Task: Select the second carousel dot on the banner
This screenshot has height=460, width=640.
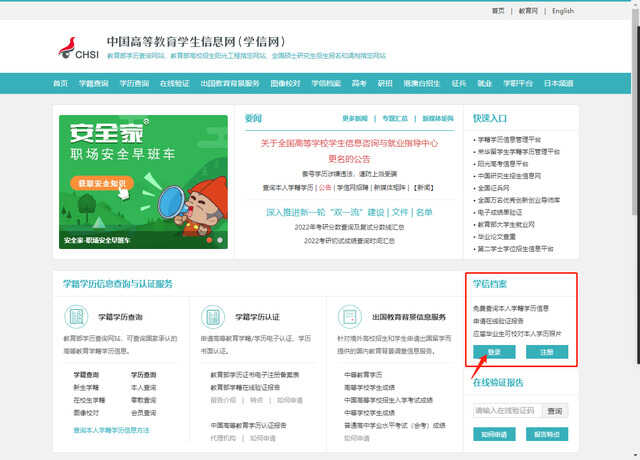Action: [220, 240]
